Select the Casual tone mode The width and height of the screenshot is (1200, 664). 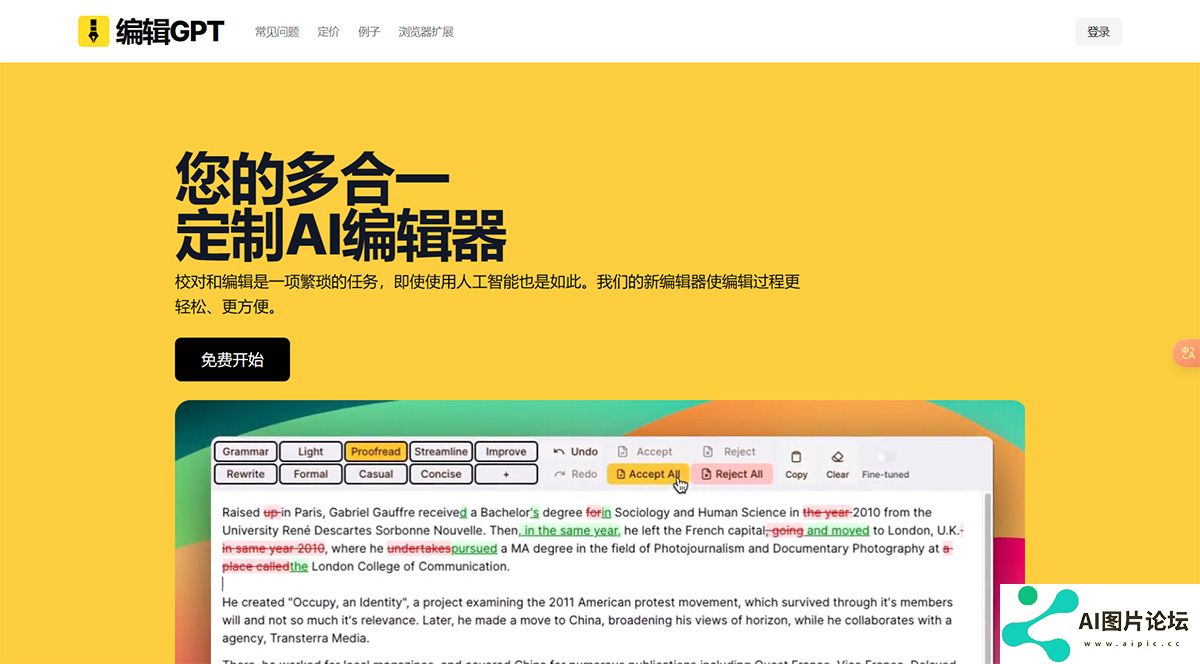375,474
